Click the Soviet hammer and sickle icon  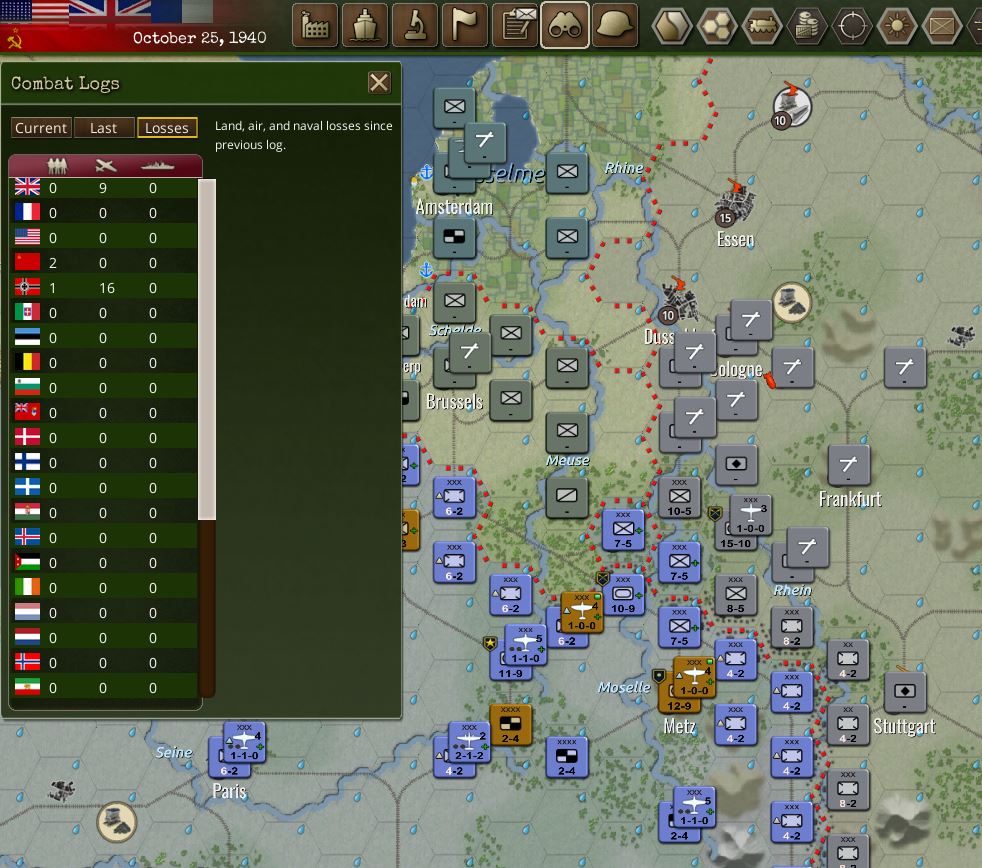[x=14, y=41]
